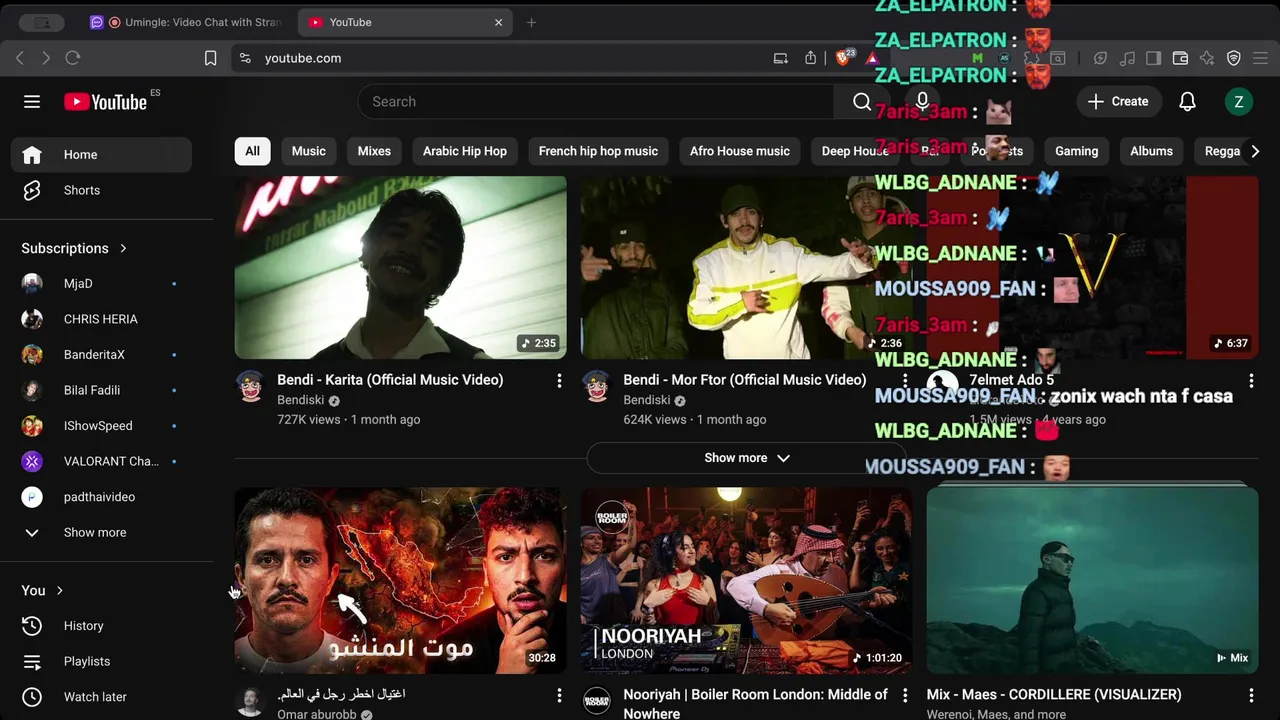The width and height of the screenshot is (1280, 720).
Task: Select the Music filter chip
Action: pos(308,151)
